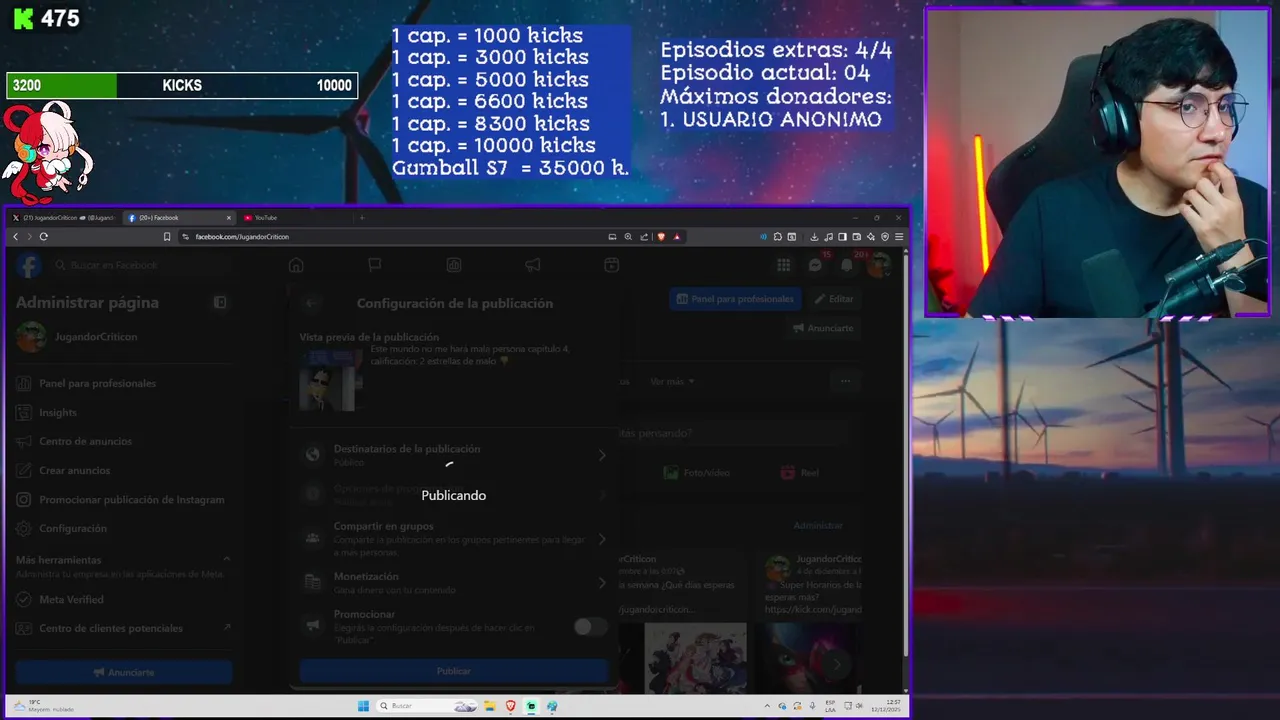This screenshot has width=1280, height=720.
Task: Open the browser zoom magnifier icon
Action: click(x=628, y=237)
